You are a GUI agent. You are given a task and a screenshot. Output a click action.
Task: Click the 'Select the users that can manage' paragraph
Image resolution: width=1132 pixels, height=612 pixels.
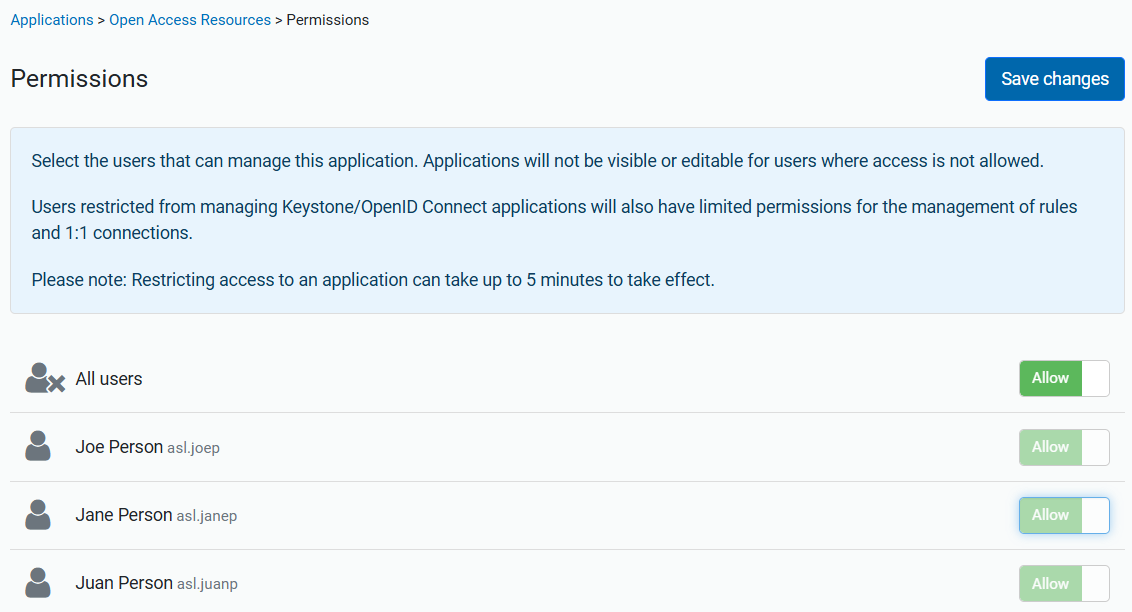538,161
